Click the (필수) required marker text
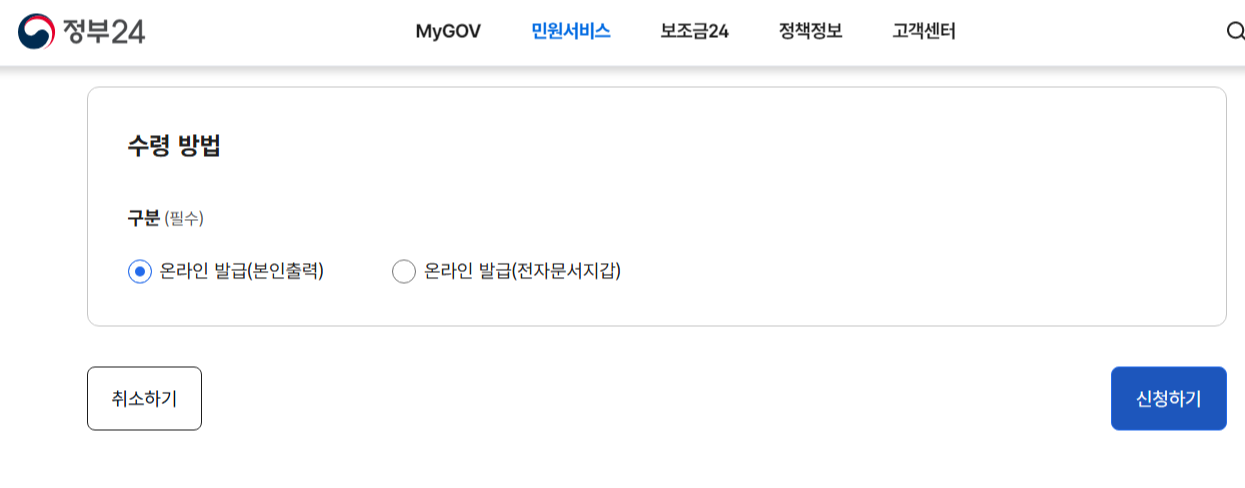The image size is (1245, 488). coord(184,218)
